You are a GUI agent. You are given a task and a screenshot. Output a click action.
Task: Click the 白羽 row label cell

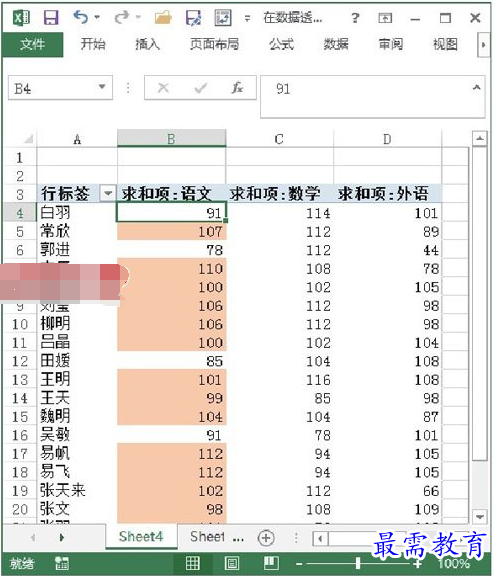(x=77, y=212)
